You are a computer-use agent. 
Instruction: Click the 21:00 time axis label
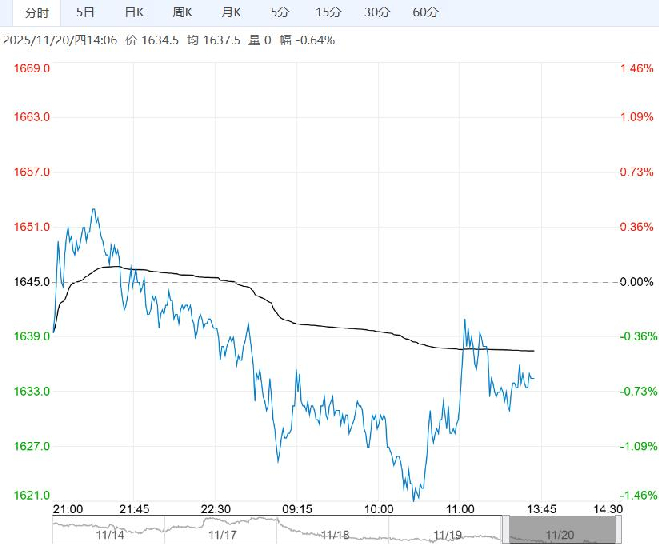[68, 509]
